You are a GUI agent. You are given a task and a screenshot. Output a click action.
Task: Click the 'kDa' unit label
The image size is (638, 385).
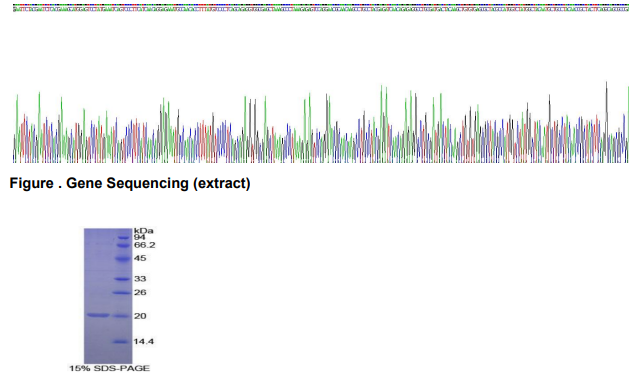[144, 231]
